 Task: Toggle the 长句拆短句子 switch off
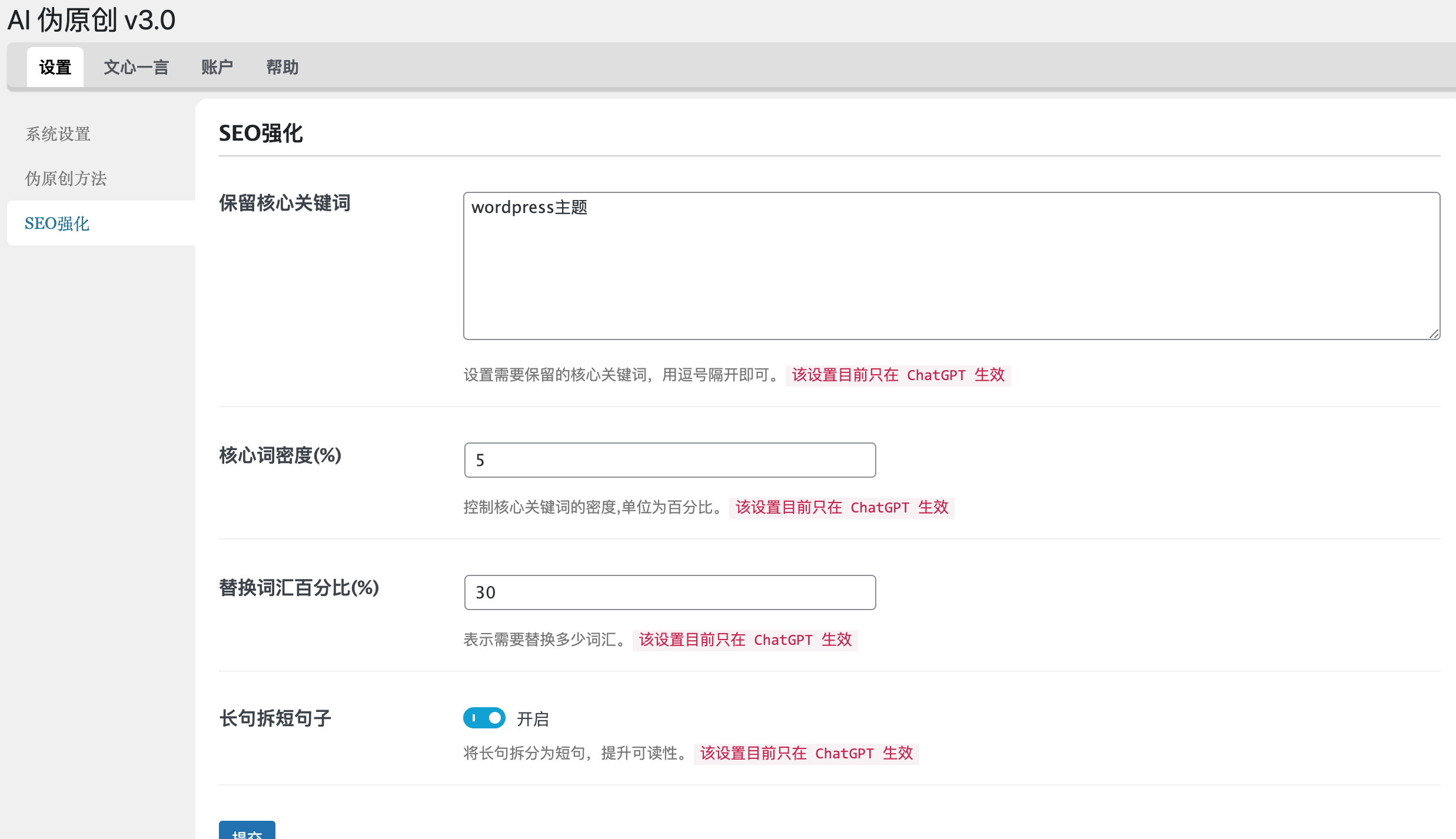pos(484,718)
